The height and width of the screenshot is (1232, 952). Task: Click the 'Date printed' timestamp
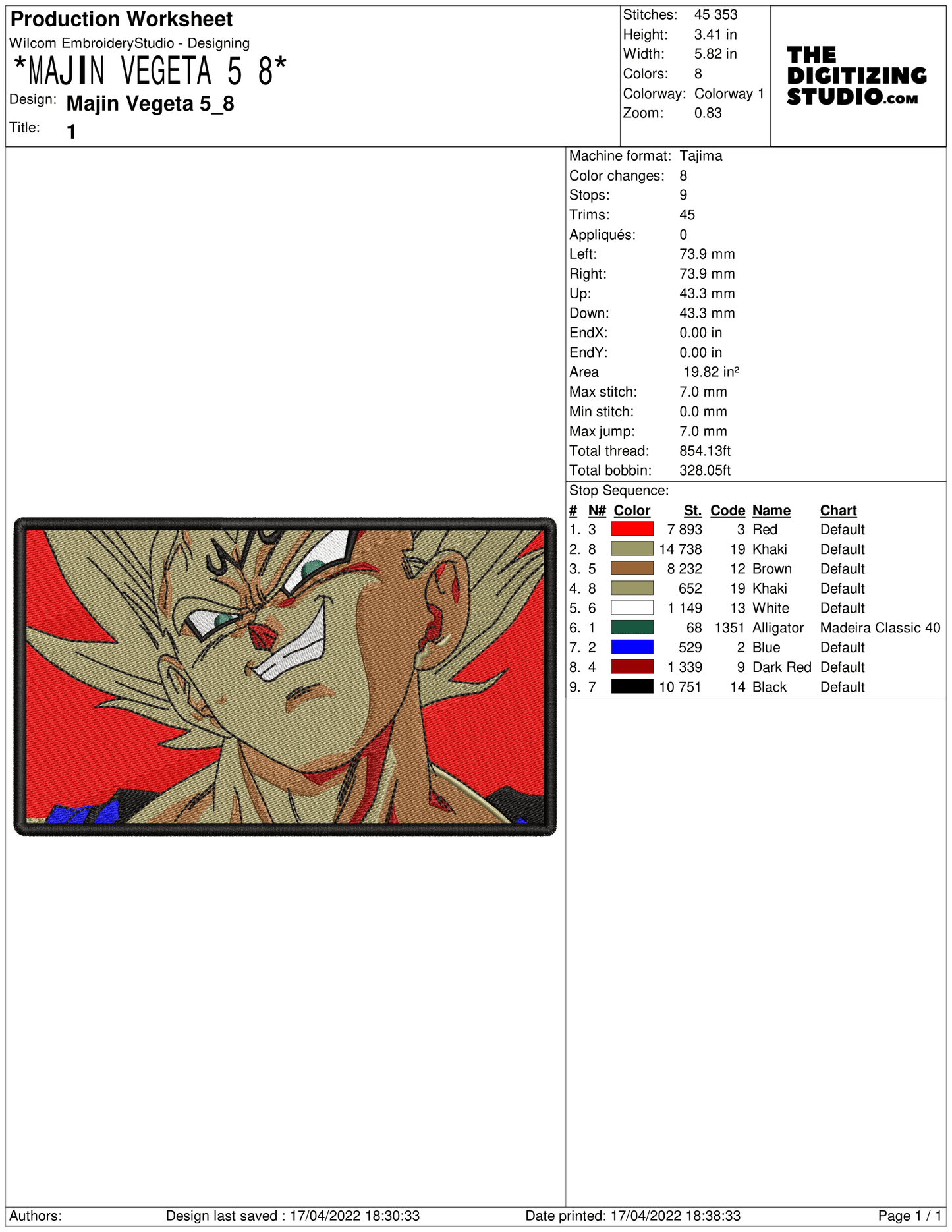pos(633,1216)
